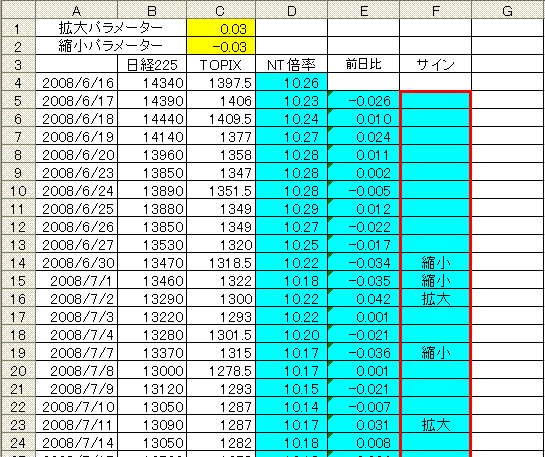Click the NT ratio 10.29 cell
545x457 pixels.
click(292, 209)
